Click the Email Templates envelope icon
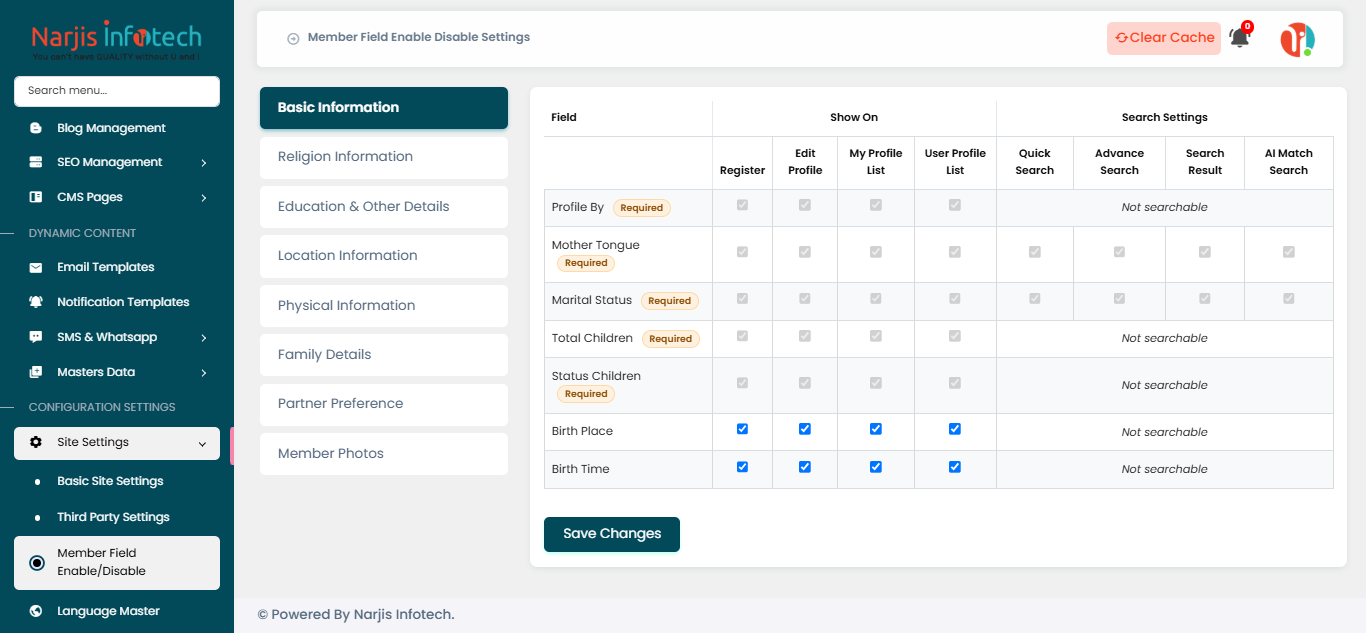Screen dimensions: 1366x633 tap(36, 267)
